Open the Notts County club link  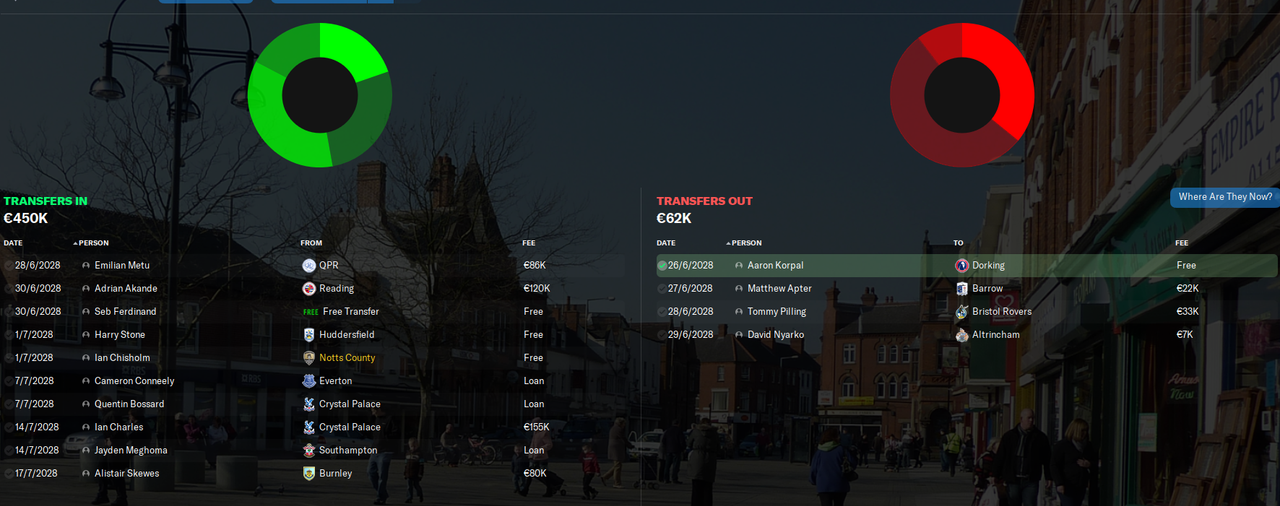(x=347, y=358)
